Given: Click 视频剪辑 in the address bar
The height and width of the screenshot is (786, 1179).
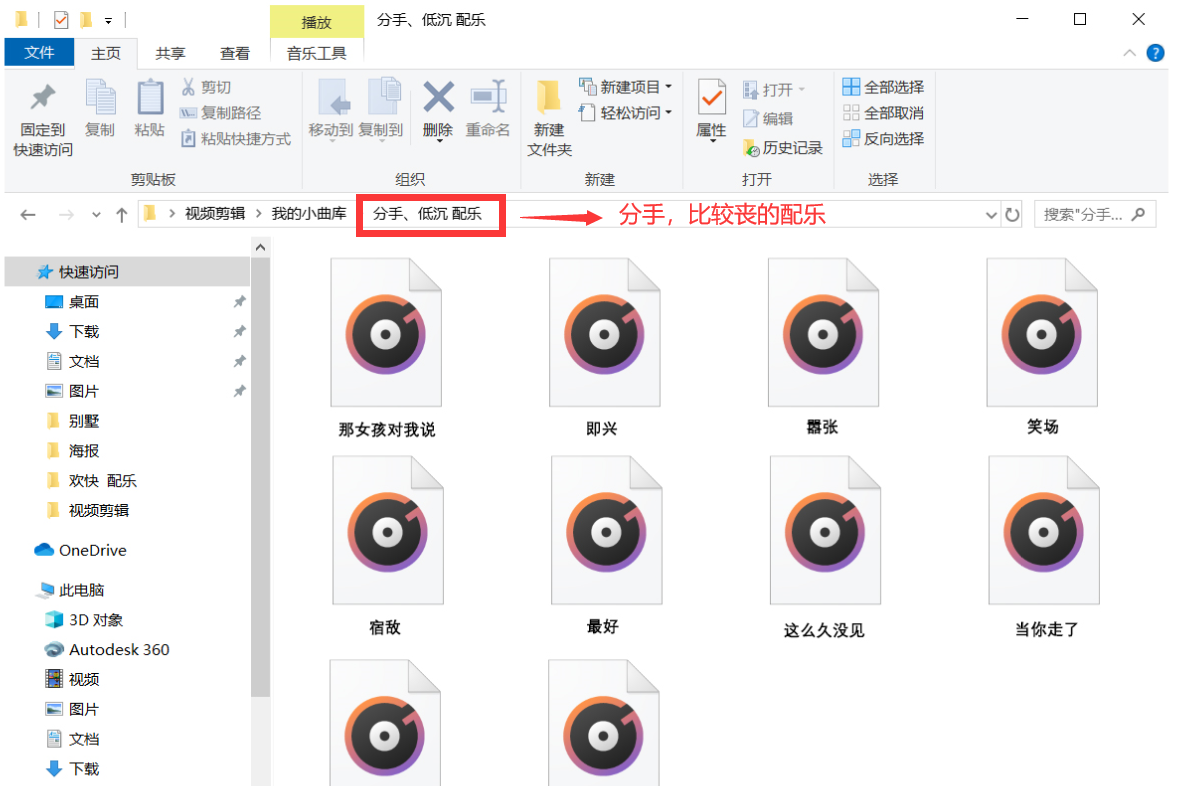Looking at the screenshot, I should pos(215,214).
